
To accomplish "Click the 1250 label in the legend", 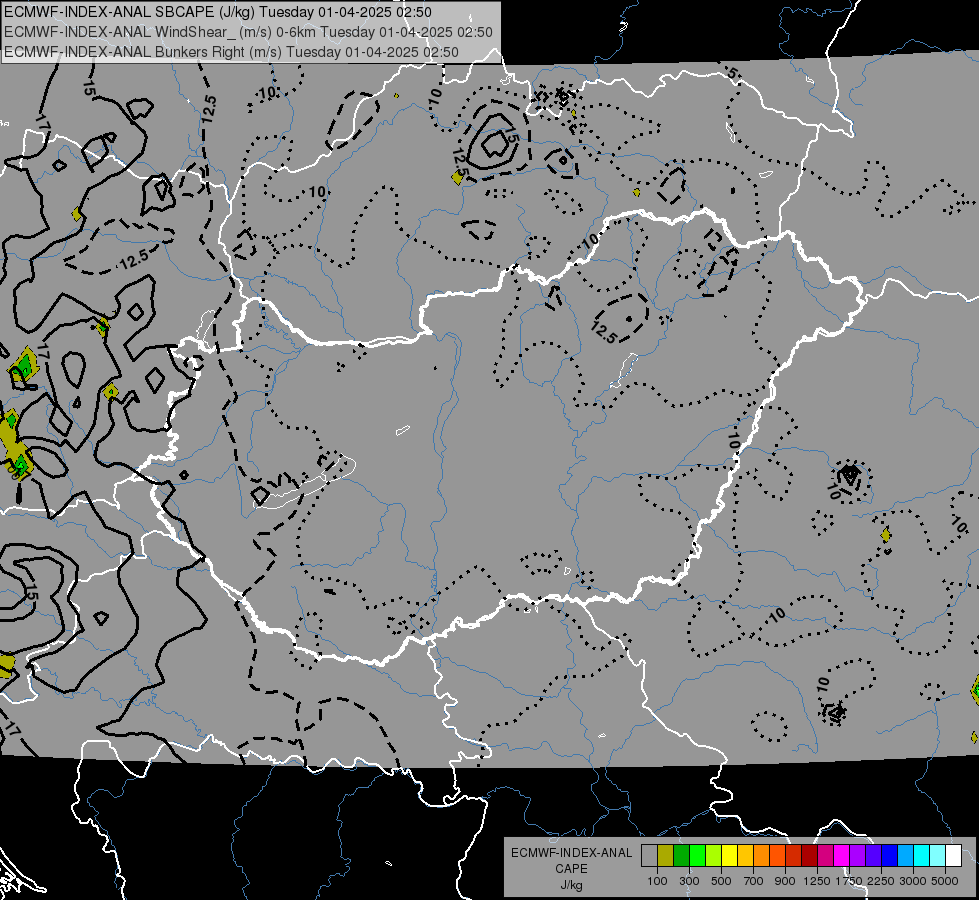I will coord(817,881).
